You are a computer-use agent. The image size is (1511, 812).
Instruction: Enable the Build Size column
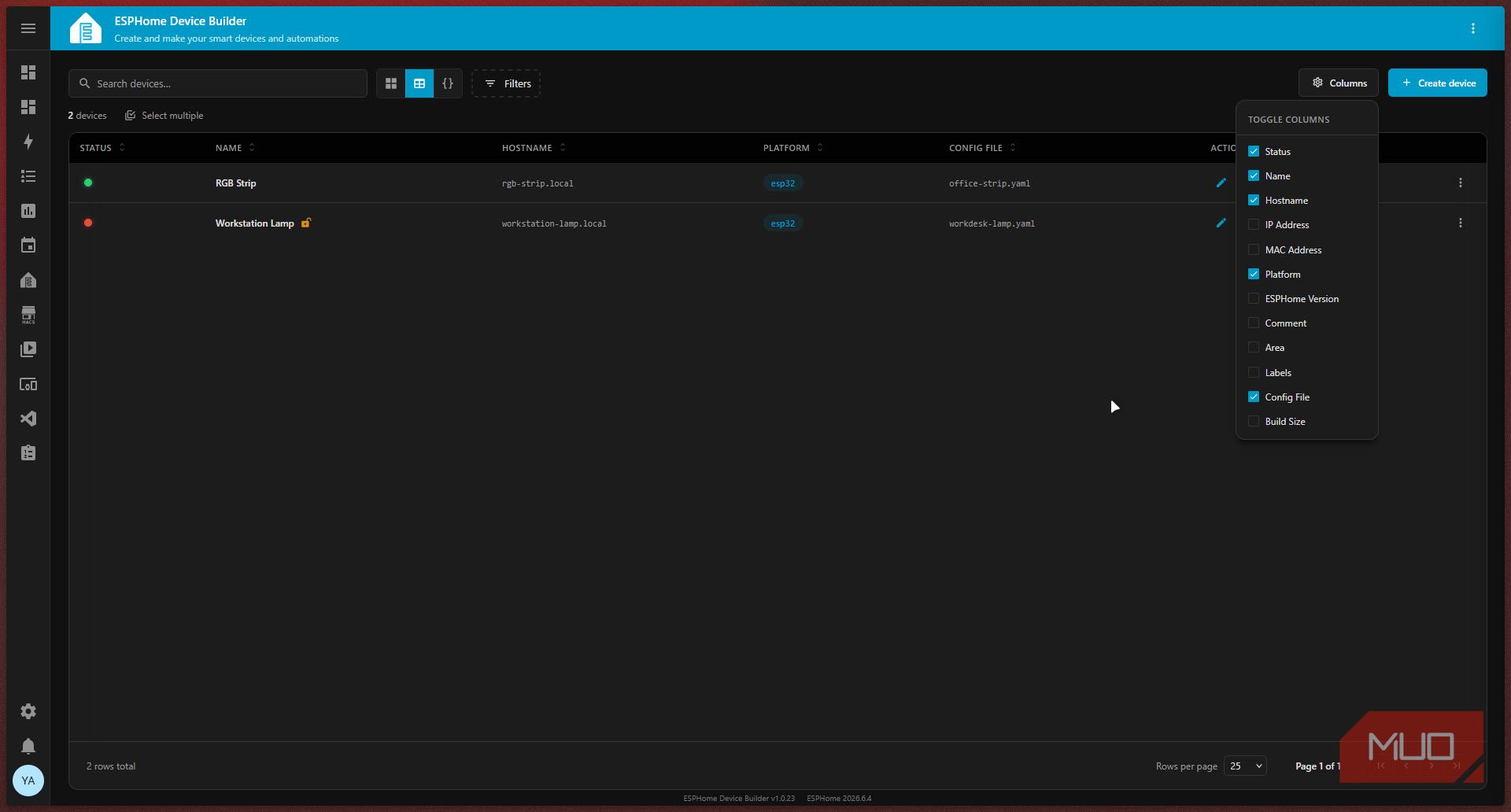pos(1254,421)
